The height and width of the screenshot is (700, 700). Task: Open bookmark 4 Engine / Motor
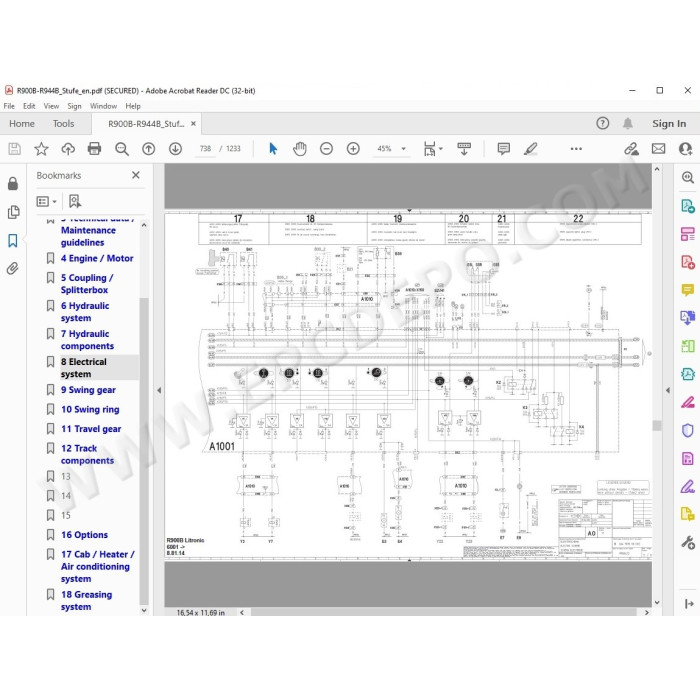click(97, 258)
